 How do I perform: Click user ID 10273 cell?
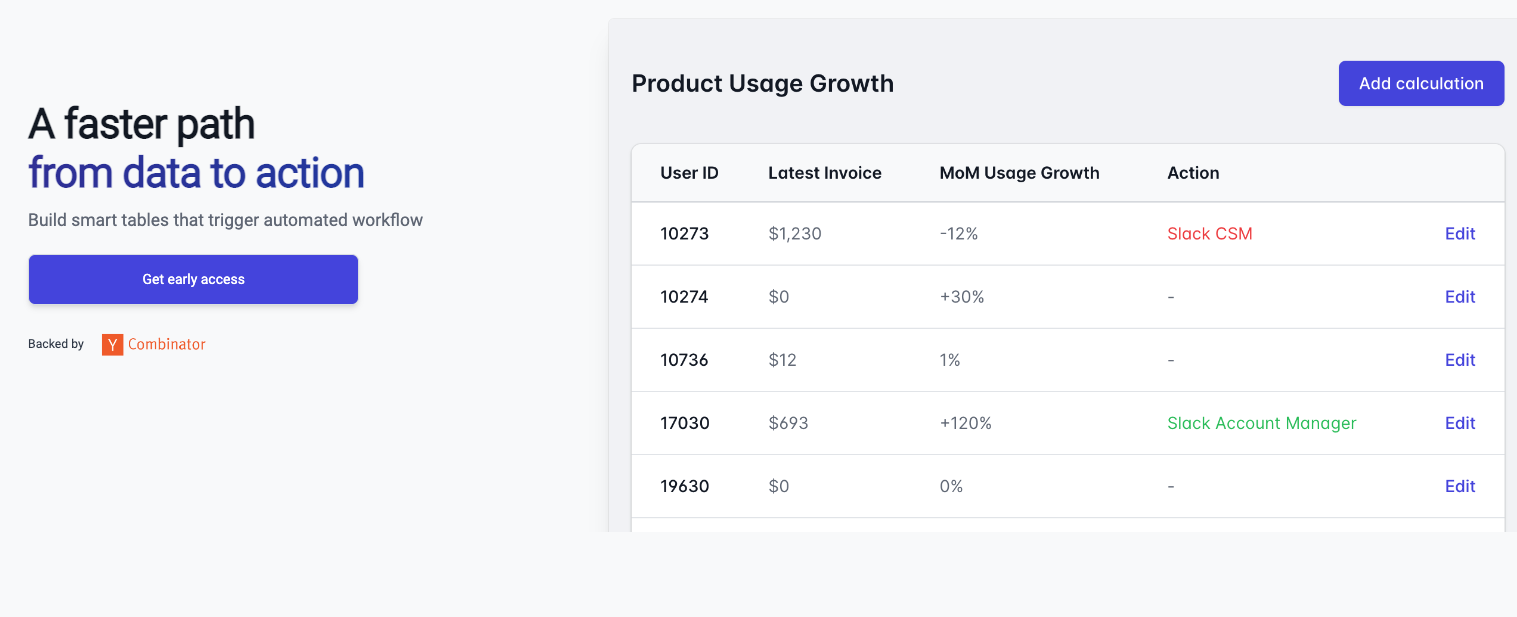(x=684, y=234)
